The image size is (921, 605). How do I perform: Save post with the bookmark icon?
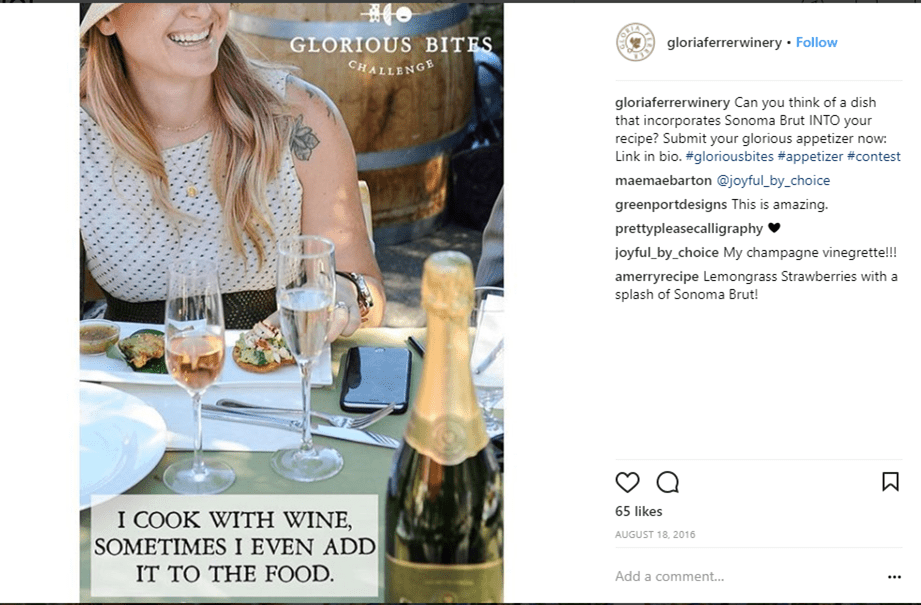pyautogui.click(x=890, y=482)
